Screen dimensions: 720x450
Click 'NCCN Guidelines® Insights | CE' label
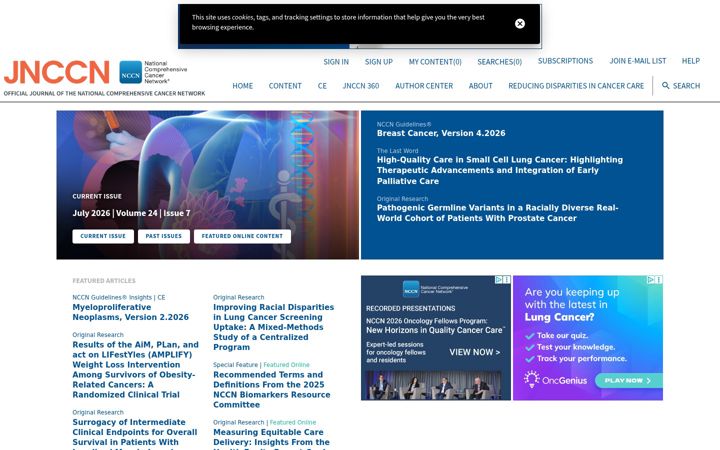(x=118, y=297)
